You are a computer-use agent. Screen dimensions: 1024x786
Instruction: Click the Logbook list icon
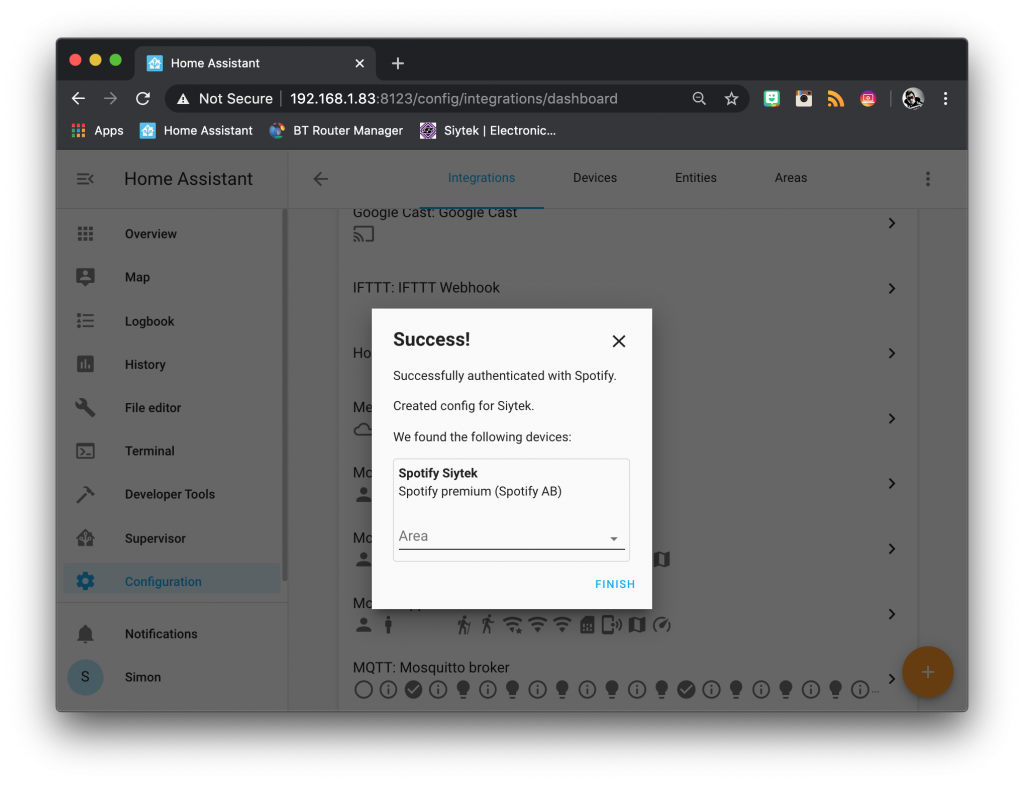tap(86, 321)
